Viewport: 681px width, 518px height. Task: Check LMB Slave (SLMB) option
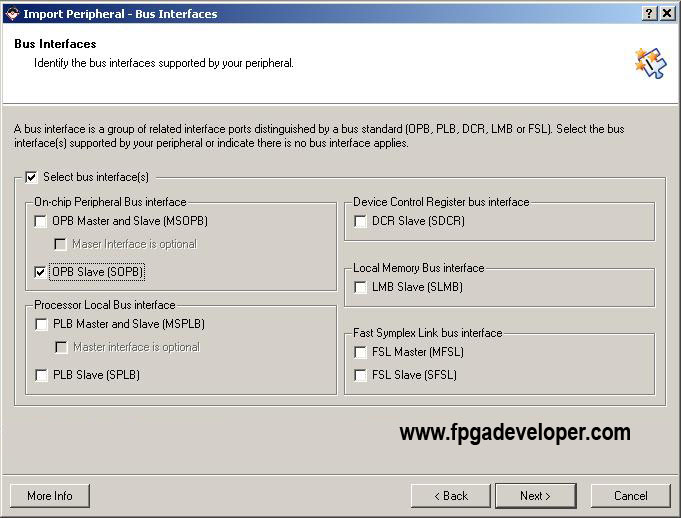pyautogui.click(x=360, y=287)
